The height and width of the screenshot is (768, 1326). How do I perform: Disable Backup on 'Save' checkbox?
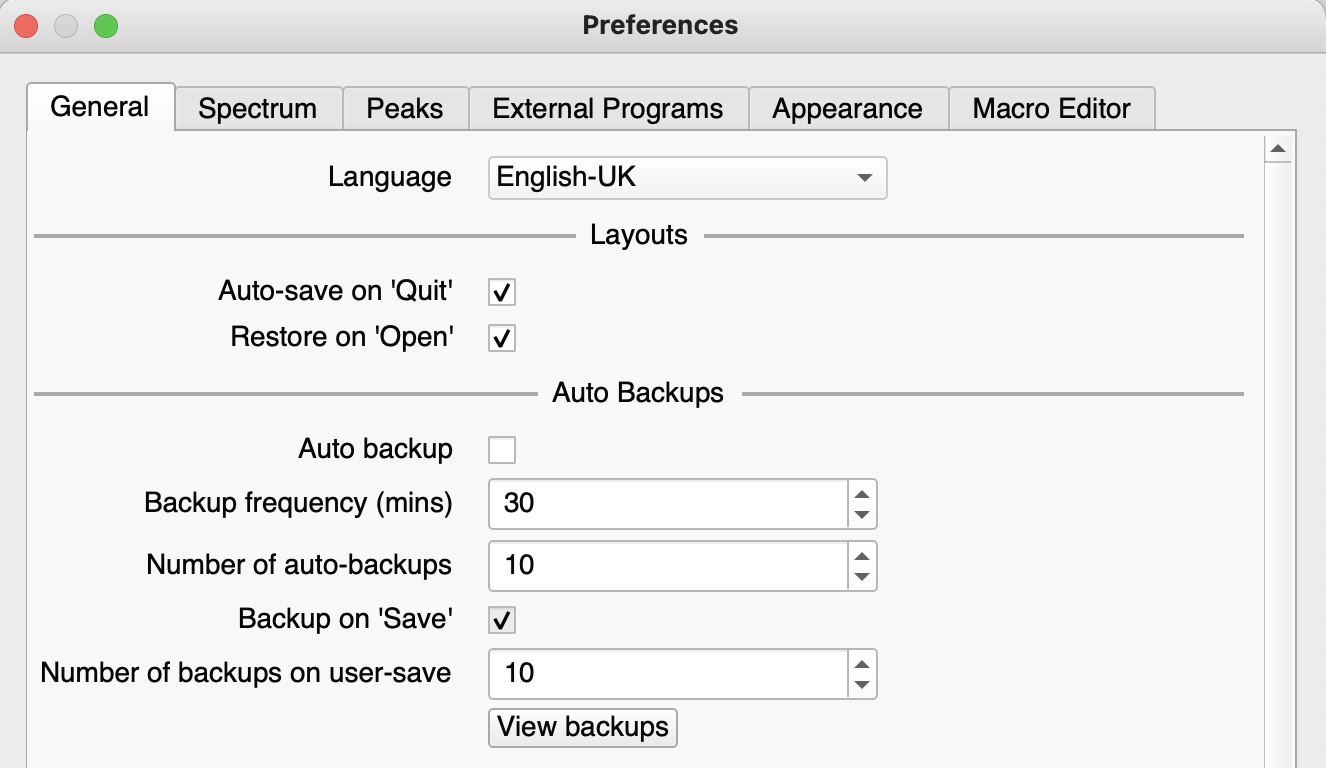point(502,620)
